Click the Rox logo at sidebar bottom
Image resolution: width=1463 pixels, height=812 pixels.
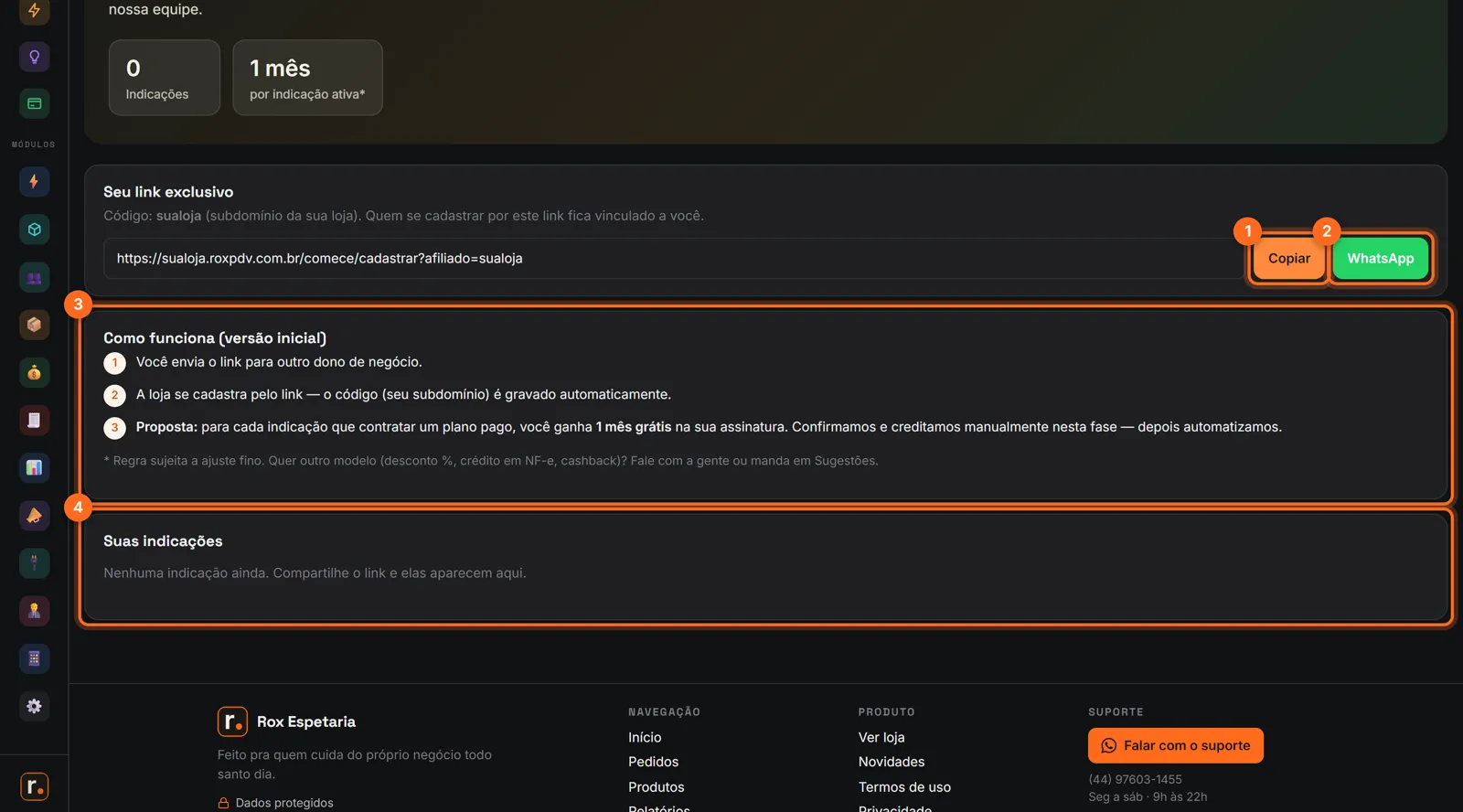pyautogui.click(x=34, y=786)
